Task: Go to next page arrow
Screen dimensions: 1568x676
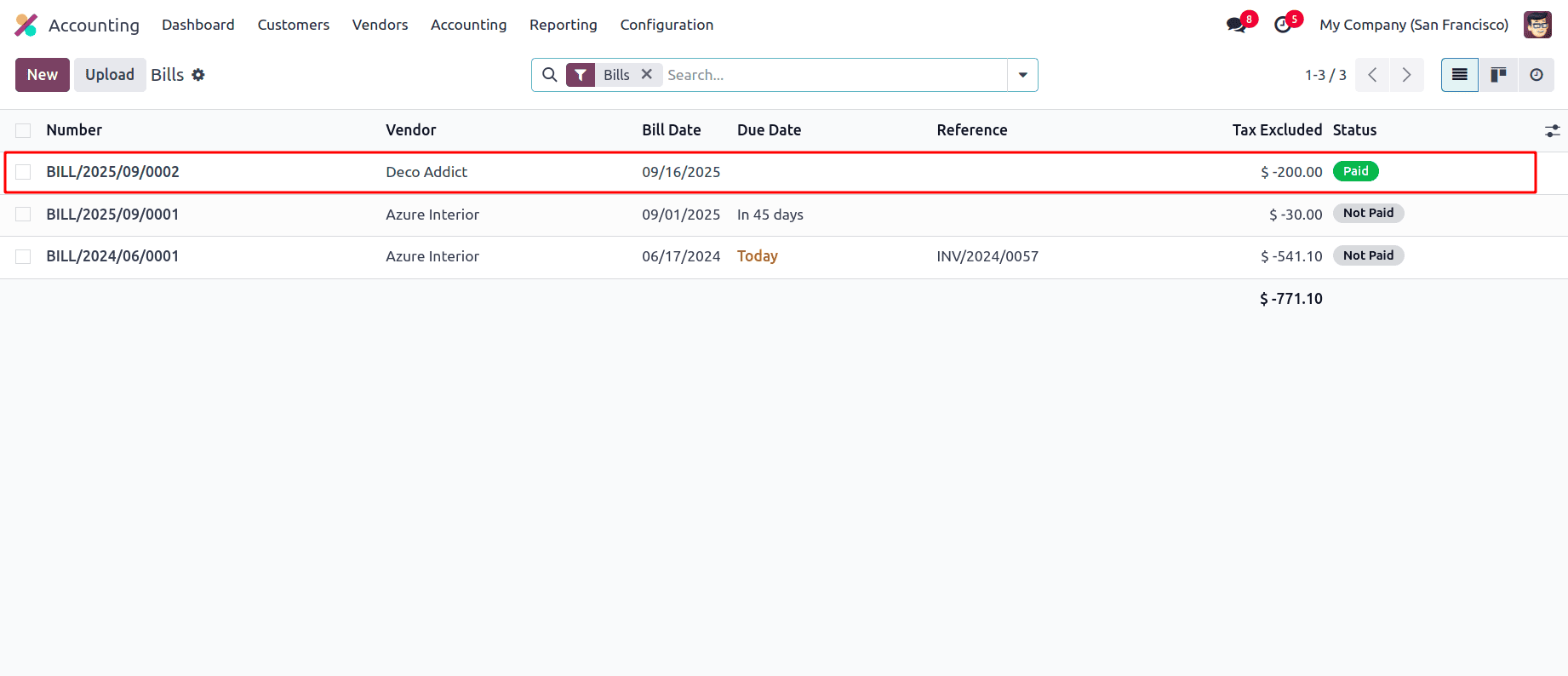Action: coord(1407,75)
